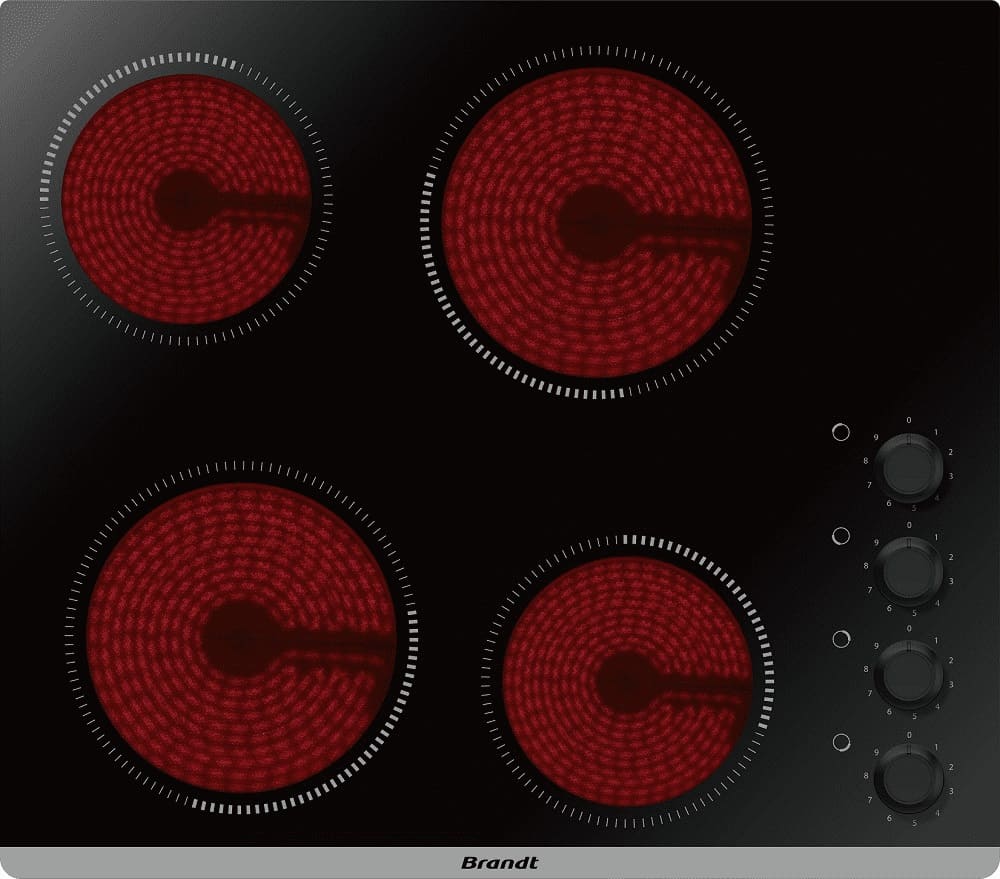Select the large rear-right heating zone
This screenshot has width=1000, height=879.
click(x=596, y=223)
